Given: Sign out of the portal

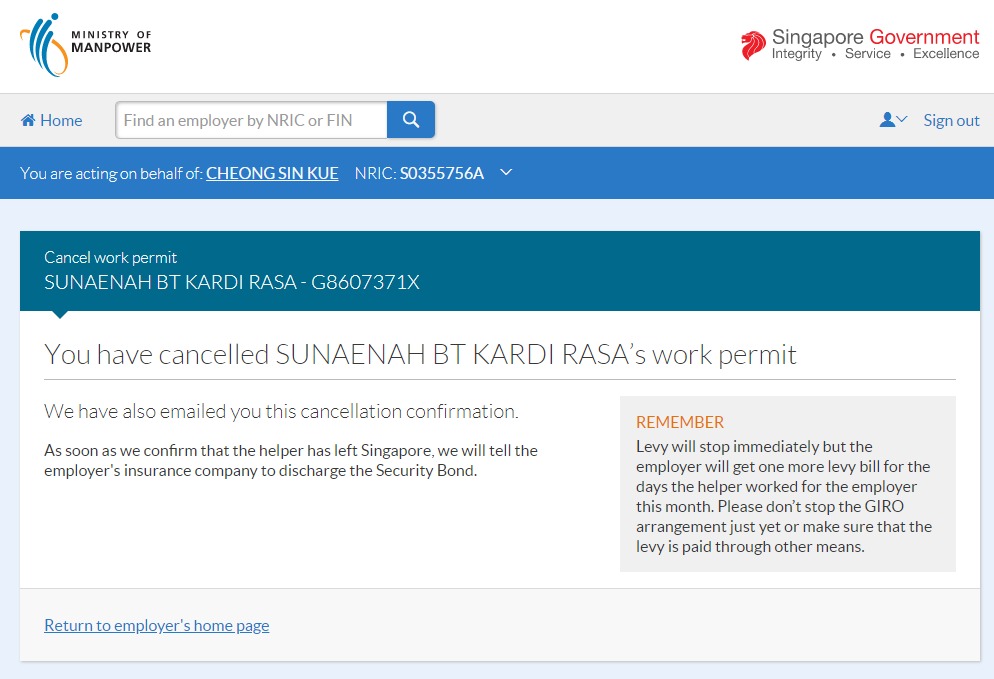Looking at the screenshot, I should point(951,120).
